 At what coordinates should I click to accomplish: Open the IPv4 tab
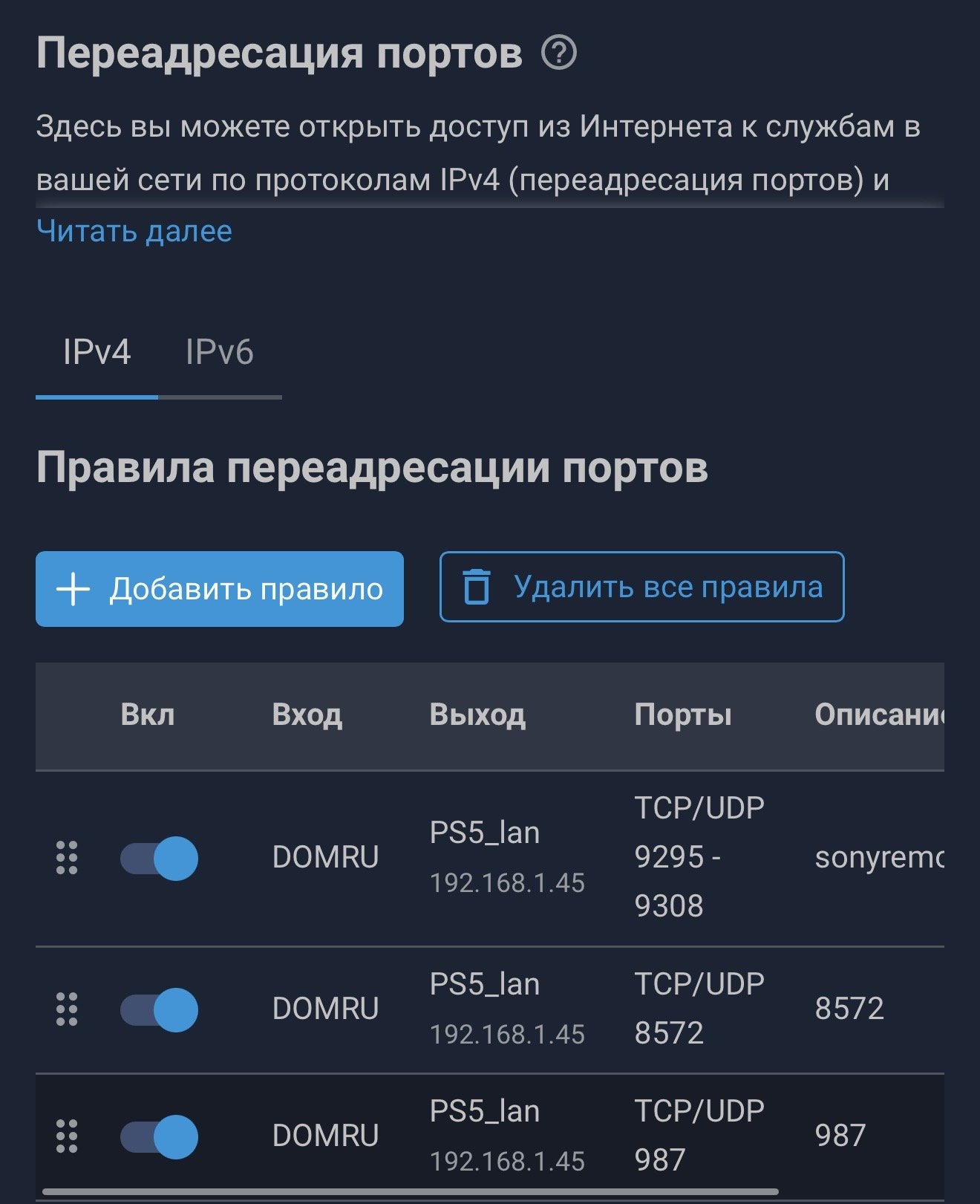coord(97,353)
